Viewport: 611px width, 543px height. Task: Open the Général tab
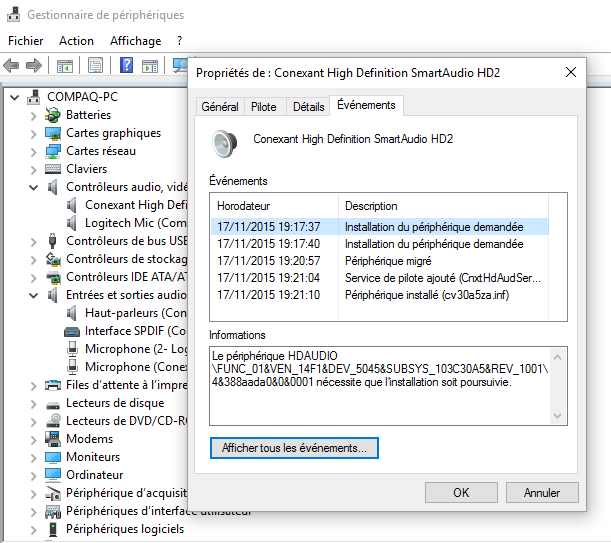220,107
